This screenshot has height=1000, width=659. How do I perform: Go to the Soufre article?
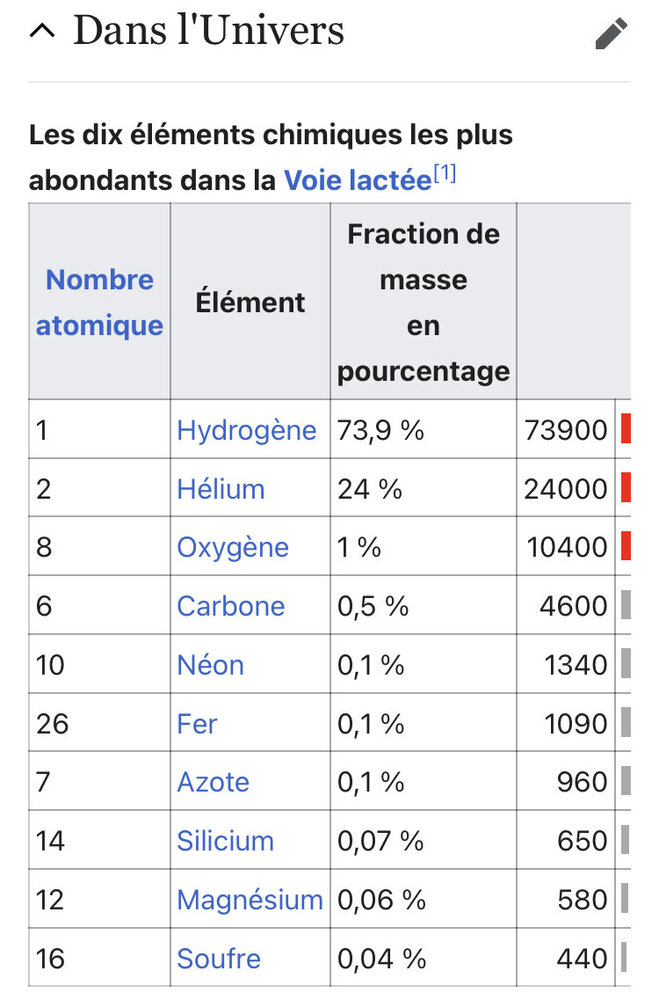[x=218, y=959]
